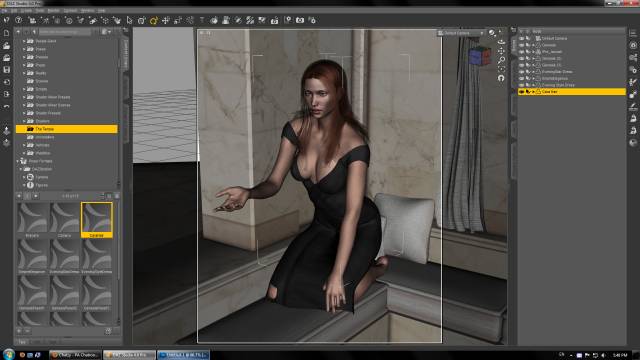Click the viewport zoom magnifier icon
The image size is (640, 360).
coord(501,60)
